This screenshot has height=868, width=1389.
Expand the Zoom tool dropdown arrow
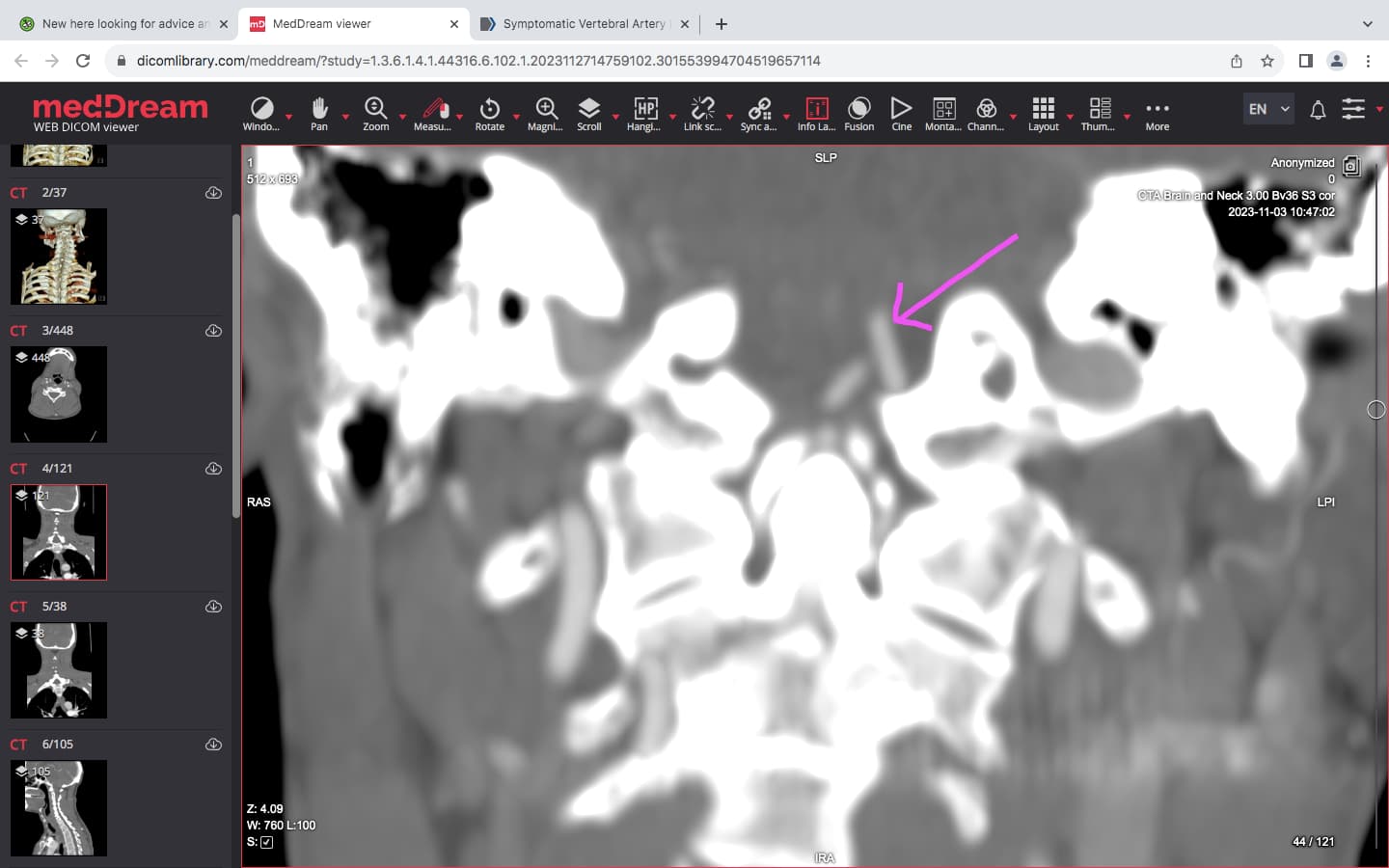(x=402, y=117)
